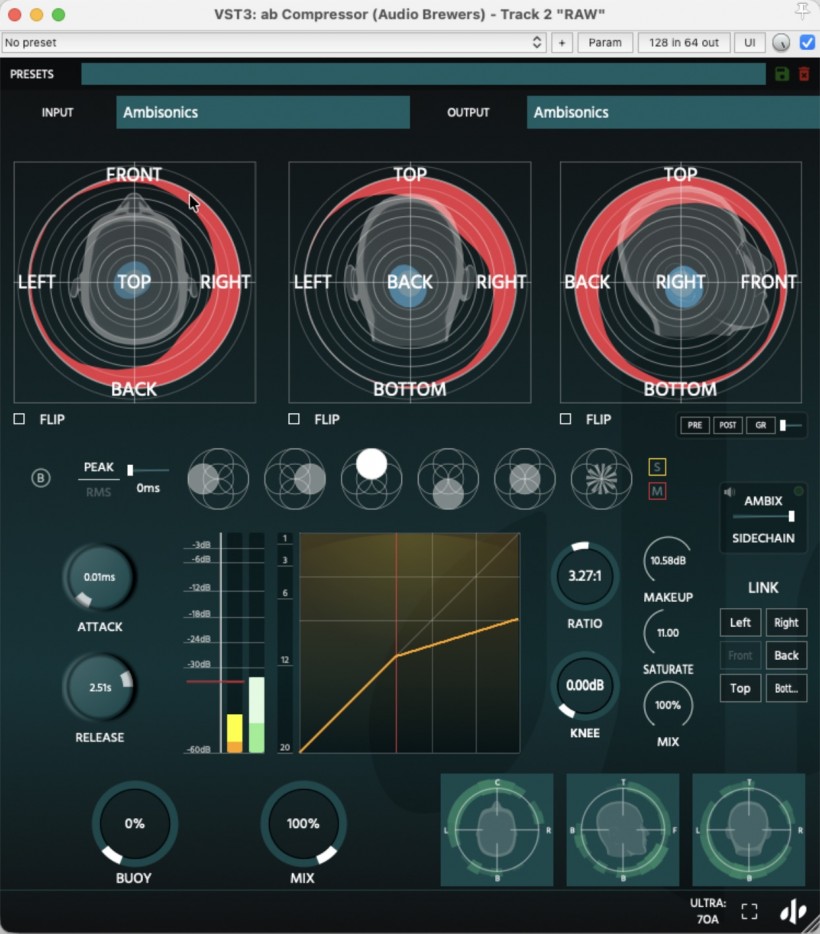Open the 128 in 64 out routing
Viewport: 820px width, 934px height.
pyautogui.click(x=684, y=43)
